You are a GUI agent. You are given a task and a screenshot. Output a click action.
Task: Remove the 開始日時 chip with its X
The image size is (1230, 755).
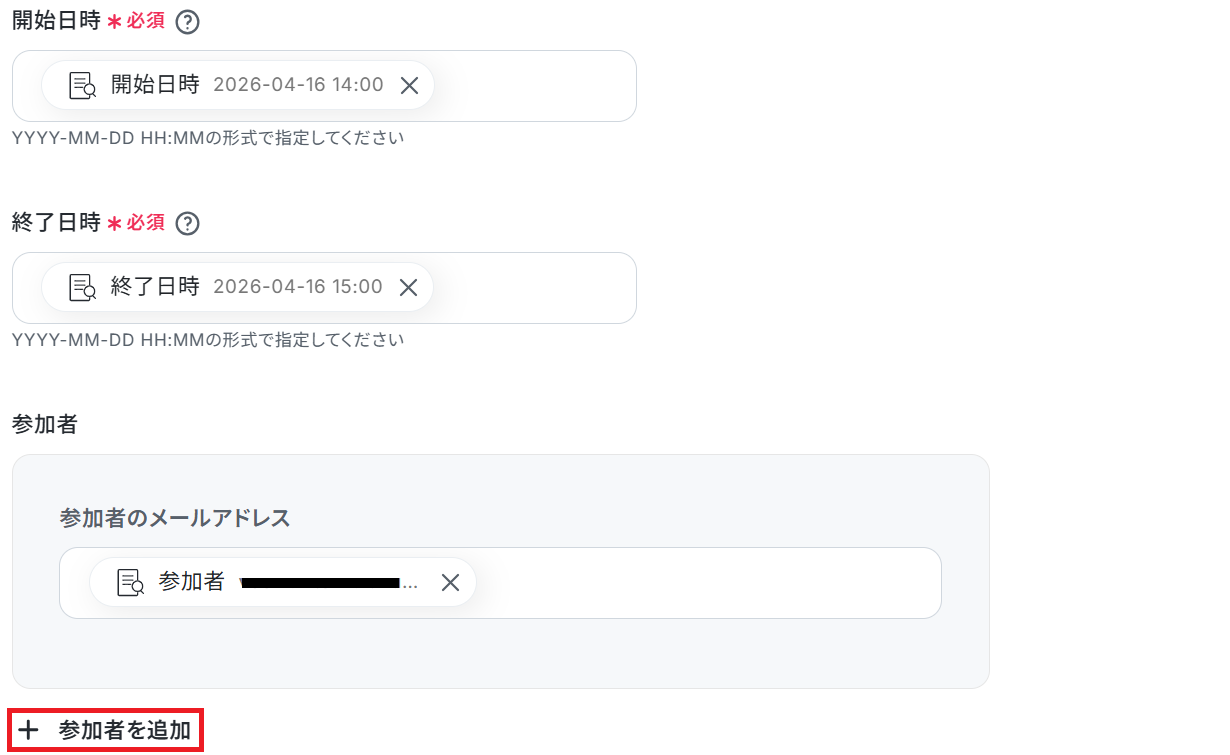pos(409,86)
